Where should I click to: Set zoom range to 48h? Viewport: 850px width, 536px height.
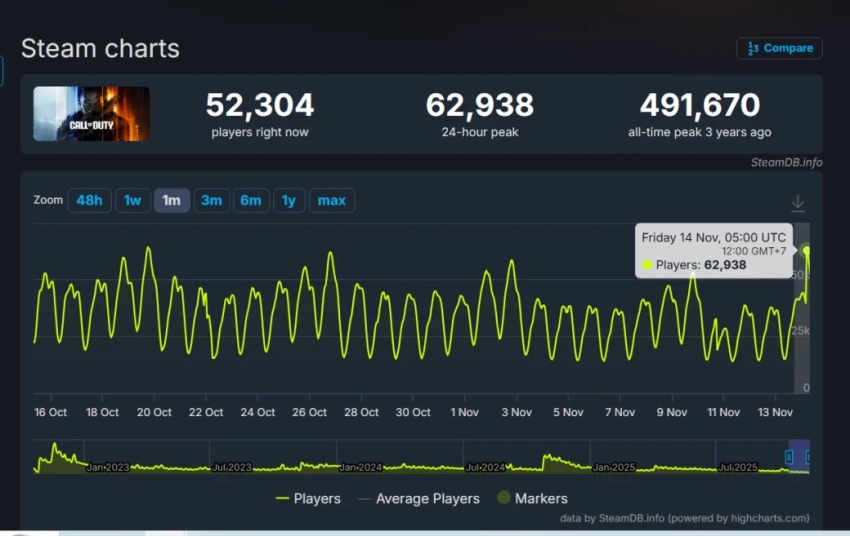[89, 201]
